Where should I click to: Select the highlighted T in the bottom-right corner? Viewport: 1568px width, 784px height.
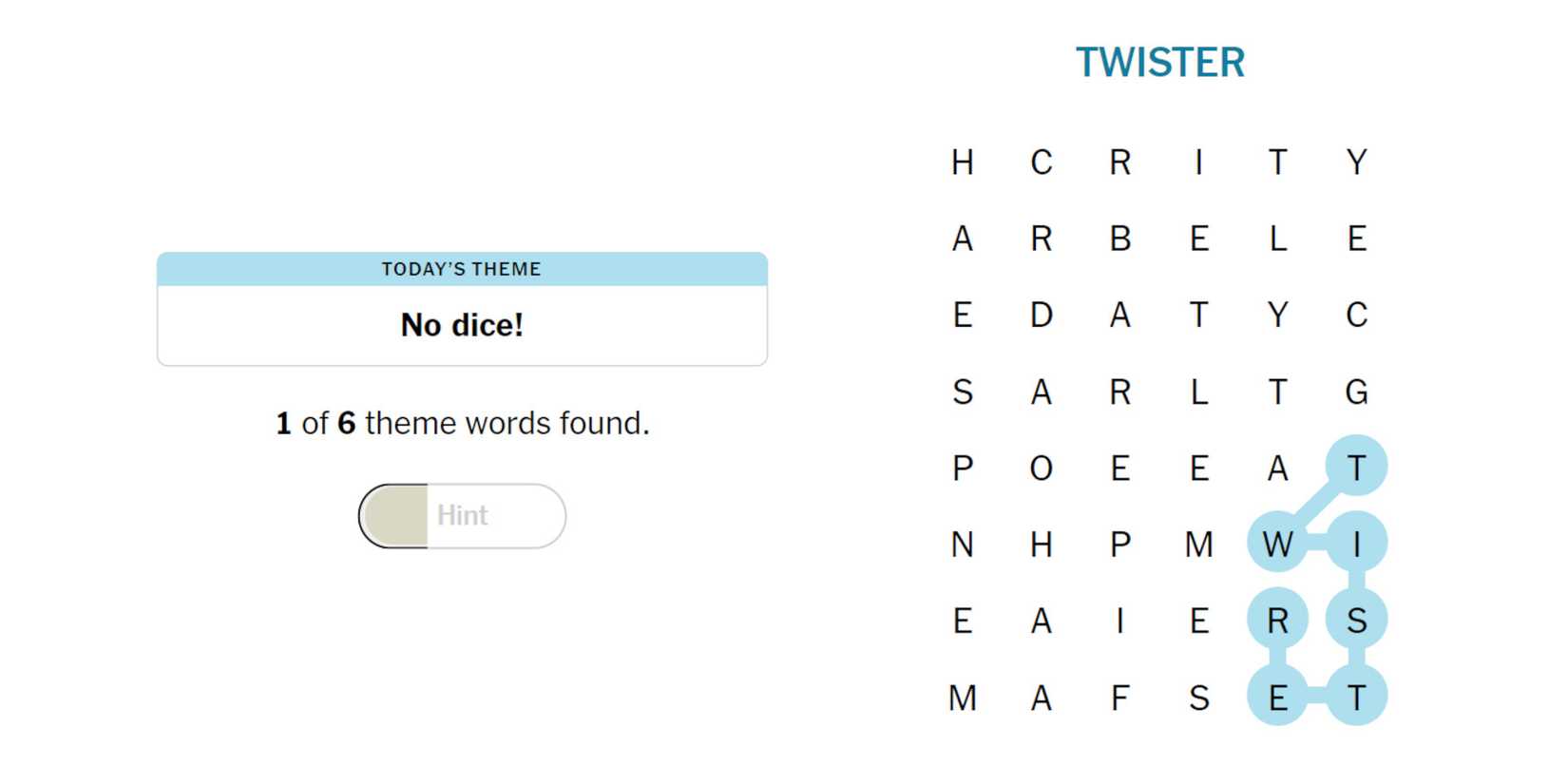(x=1356, y=698)
